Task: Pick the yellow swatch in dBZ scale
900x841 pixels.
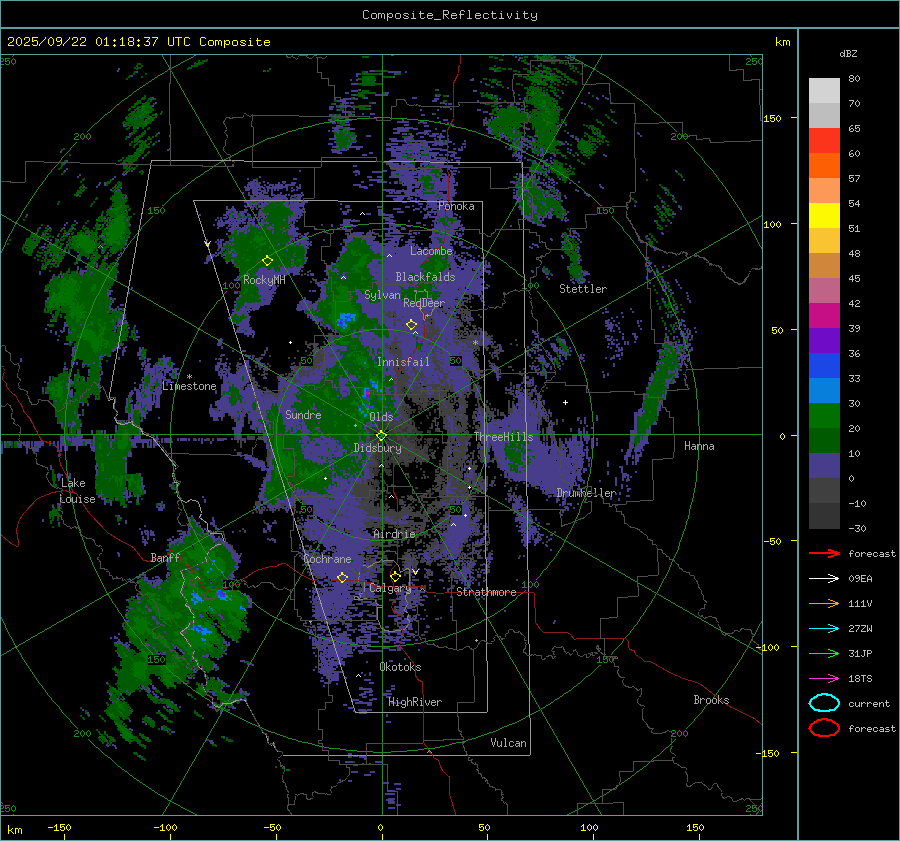Action: 824,215
